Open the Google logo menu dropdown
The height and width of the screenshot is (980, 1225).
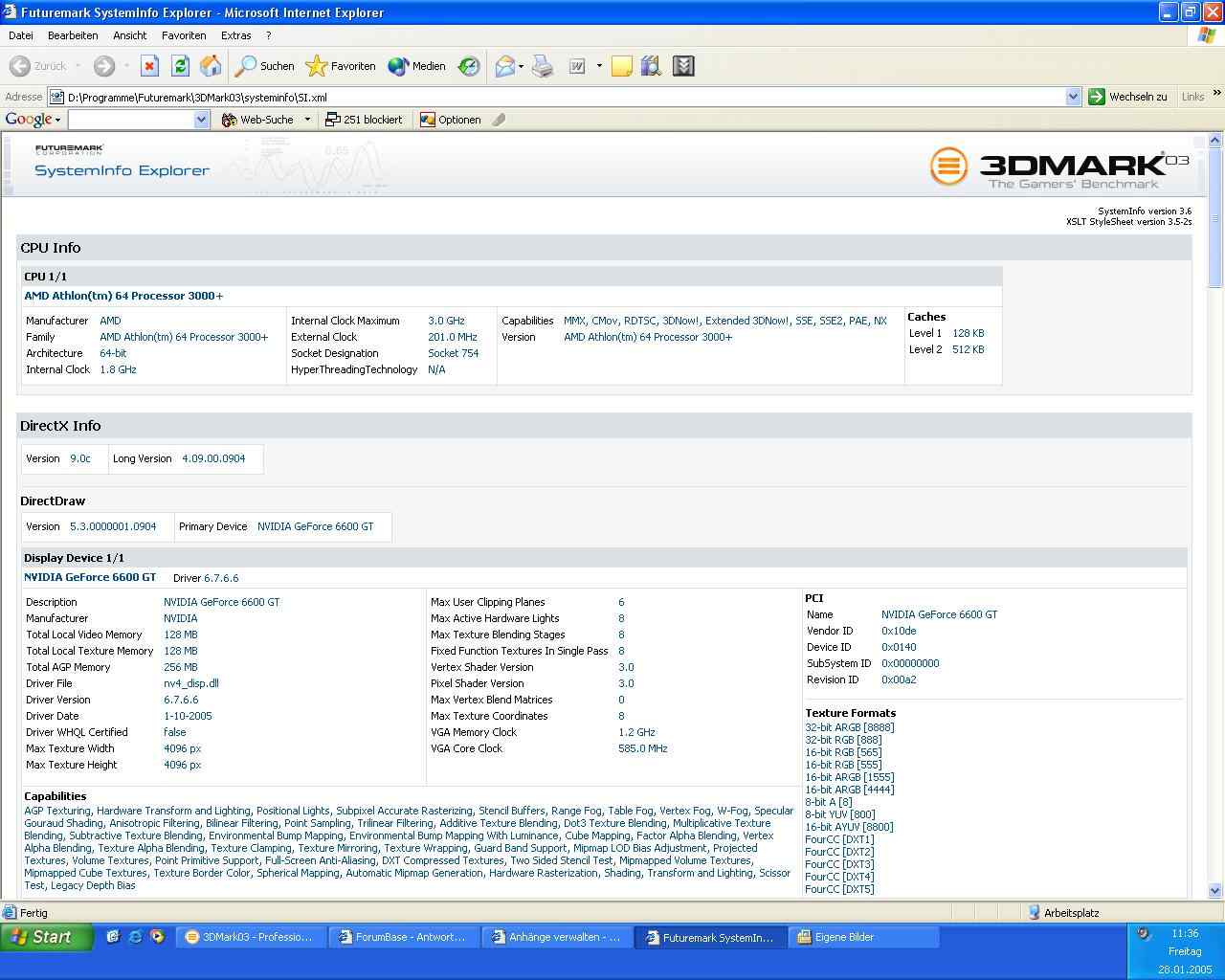click(33, 120)
